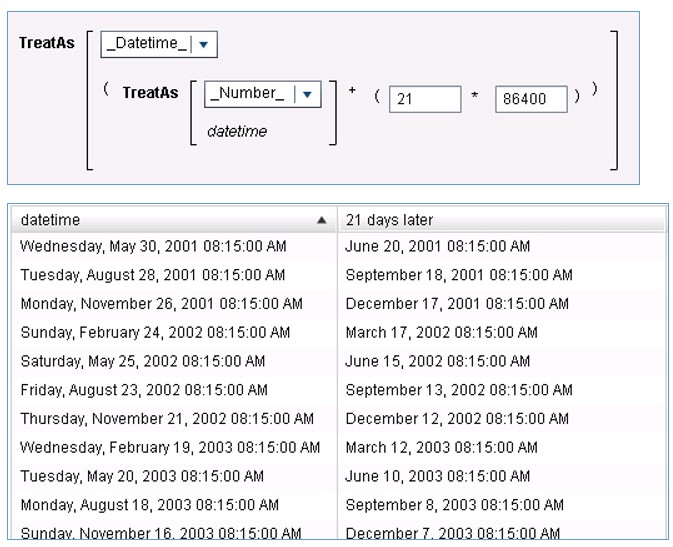The width and height of the screenshot is (673, 547).
Task: Click the plus operator in the expression
Action: tap(352, 90)
